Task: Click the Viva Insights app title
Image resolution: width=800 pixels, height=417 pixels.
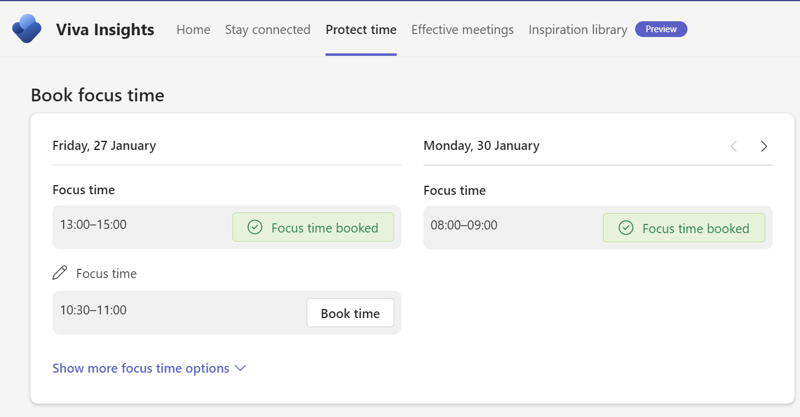Action: point(105,30)
